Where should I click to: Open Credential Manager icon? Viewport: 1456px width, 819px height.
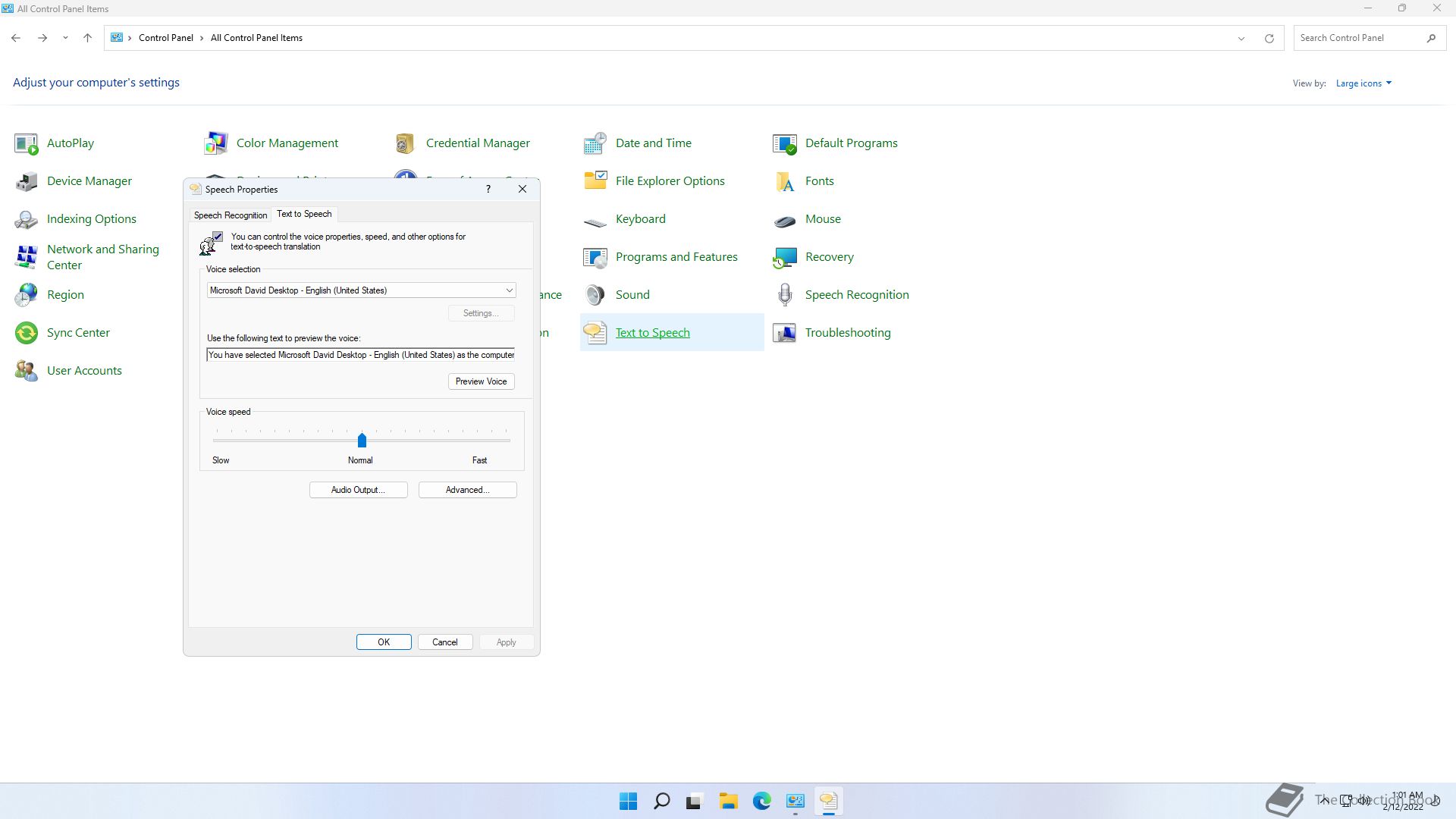[406, 143]
